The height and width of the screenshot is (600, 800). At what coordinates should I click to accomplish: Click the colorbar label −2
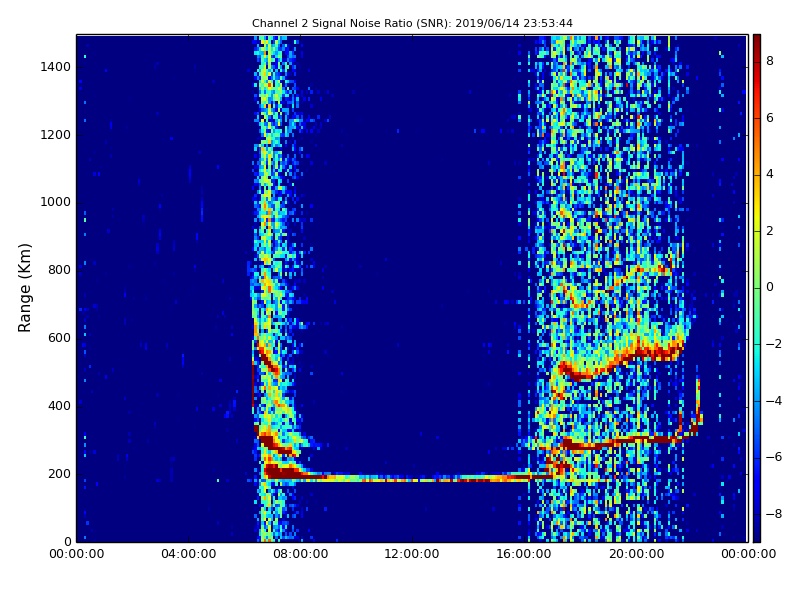pyautogui.click(x=773, y=344)
